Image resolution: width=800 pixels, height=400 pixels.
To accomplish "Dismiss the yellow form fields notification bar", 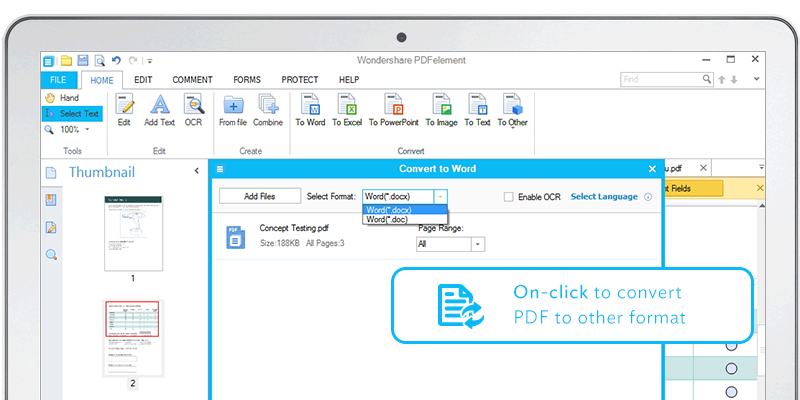I will tap(760, 188).
